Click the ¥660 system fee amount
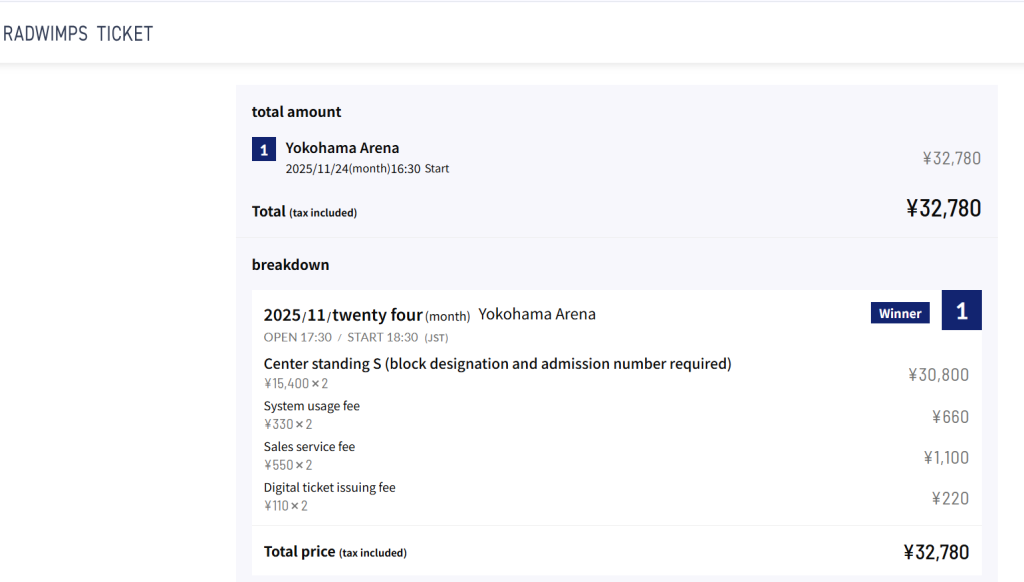The image size is (1024, 582). click(x=950, y=417)
